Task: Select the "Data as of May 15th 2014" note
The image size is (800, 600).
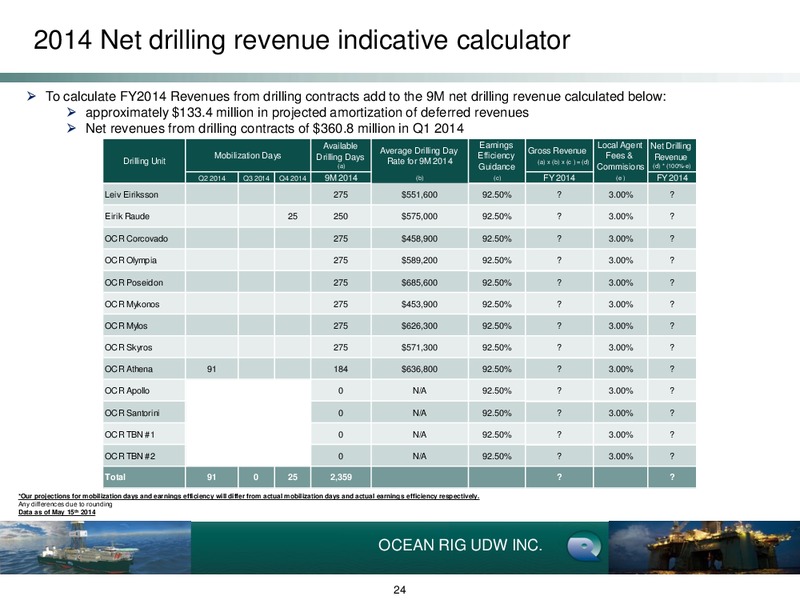Action: (x=57, y=512)
